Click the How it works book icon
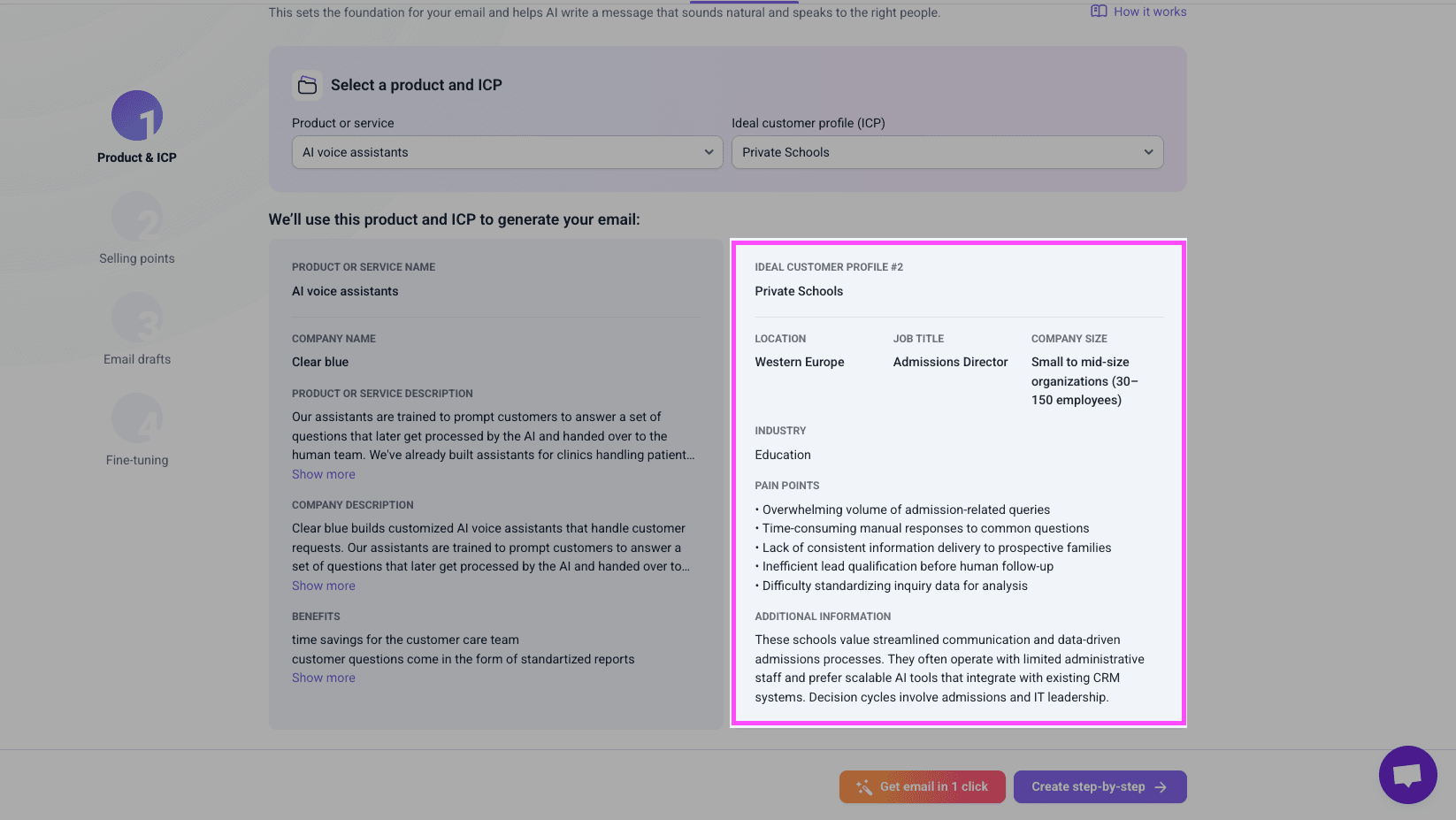The height and width of the screenshot is (820, 1456). click(1099, 11)
